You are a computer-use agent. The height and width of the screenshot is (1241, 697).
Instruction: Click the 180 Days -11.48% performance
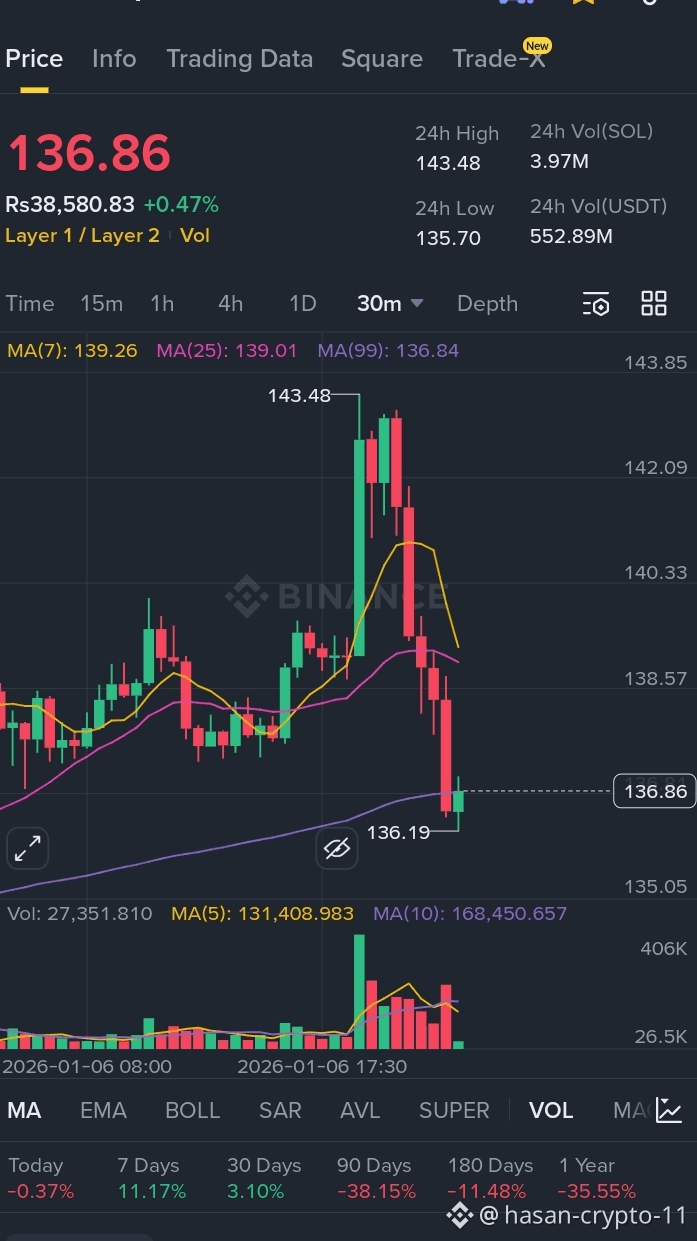pyautogui.click(x=490, y=1178)
